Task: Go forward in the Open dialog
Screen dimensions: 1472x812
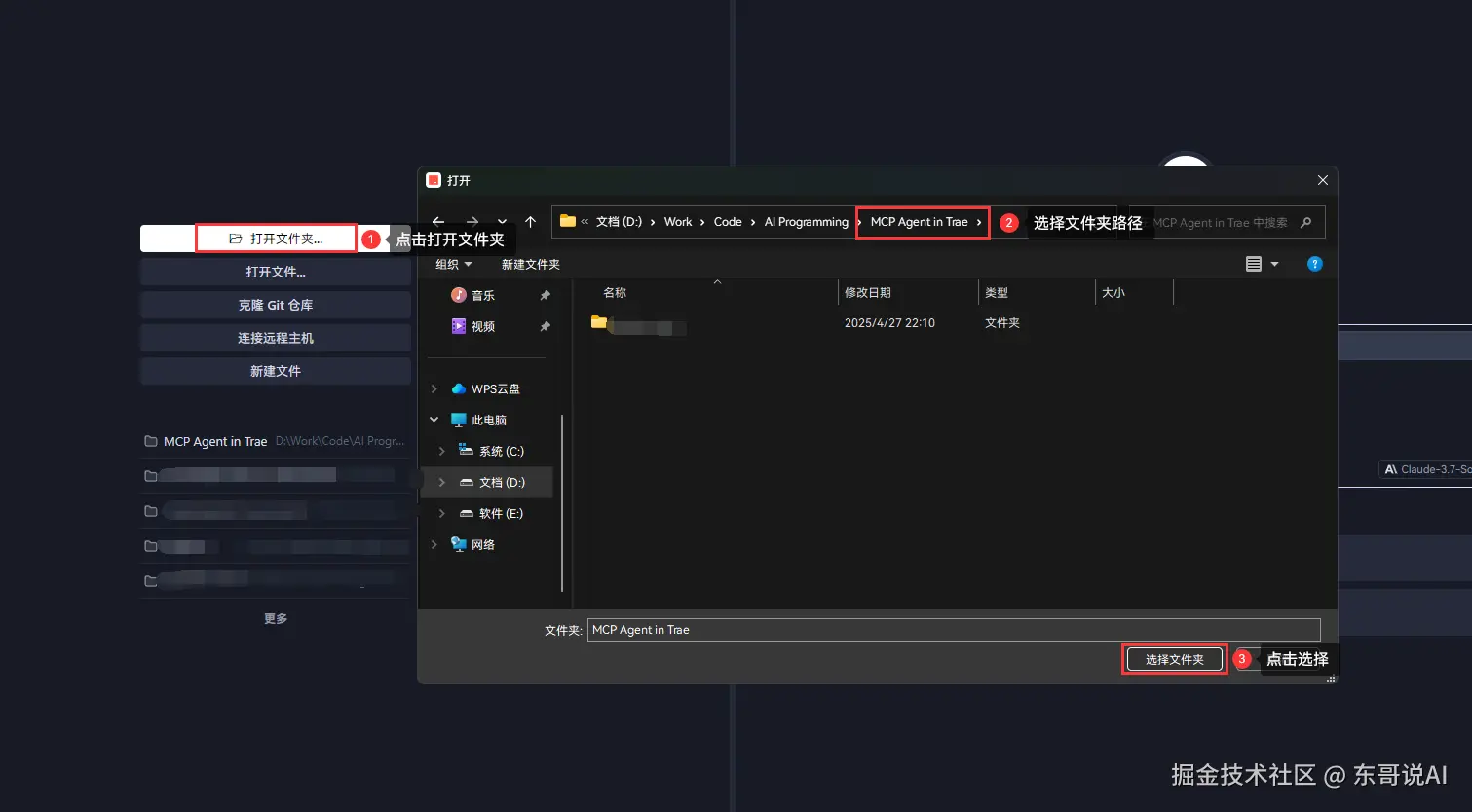Action: coord(472,222)
